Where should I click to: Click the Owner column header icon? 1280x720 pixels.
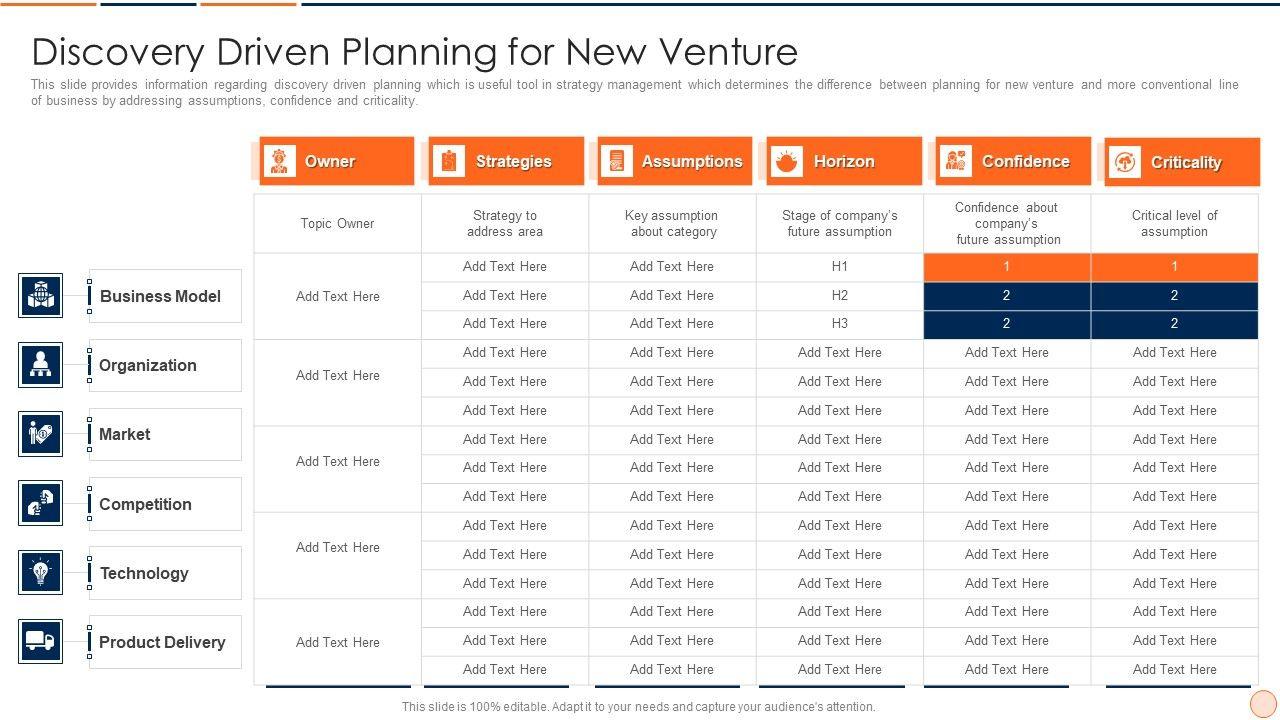[x=279, y=161]
